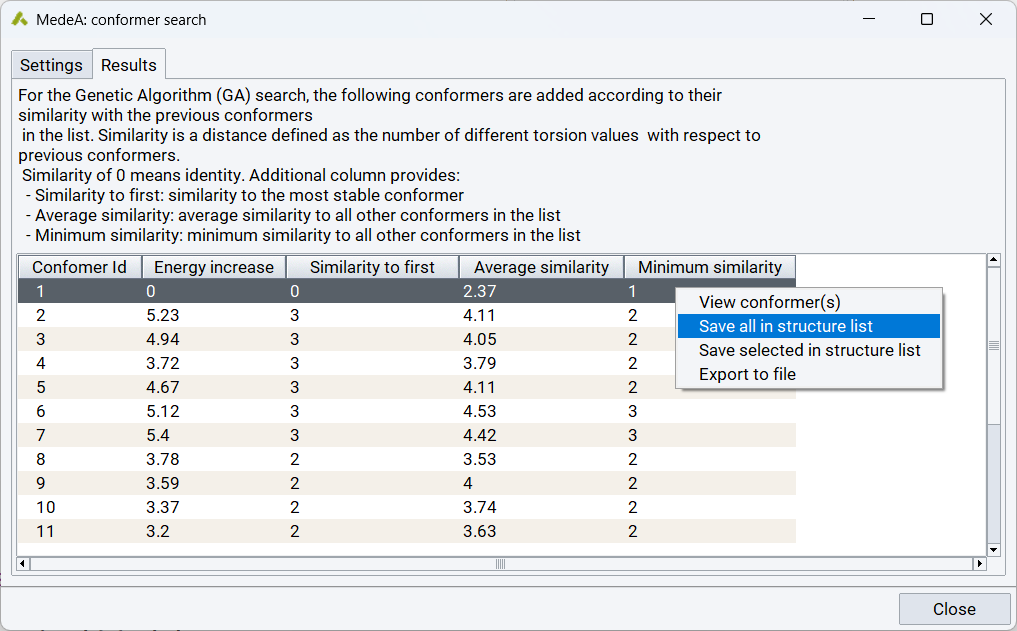Click the horizontal scrollbar right arrow
Screen dimensions: 1017x631
pos(980,564)
